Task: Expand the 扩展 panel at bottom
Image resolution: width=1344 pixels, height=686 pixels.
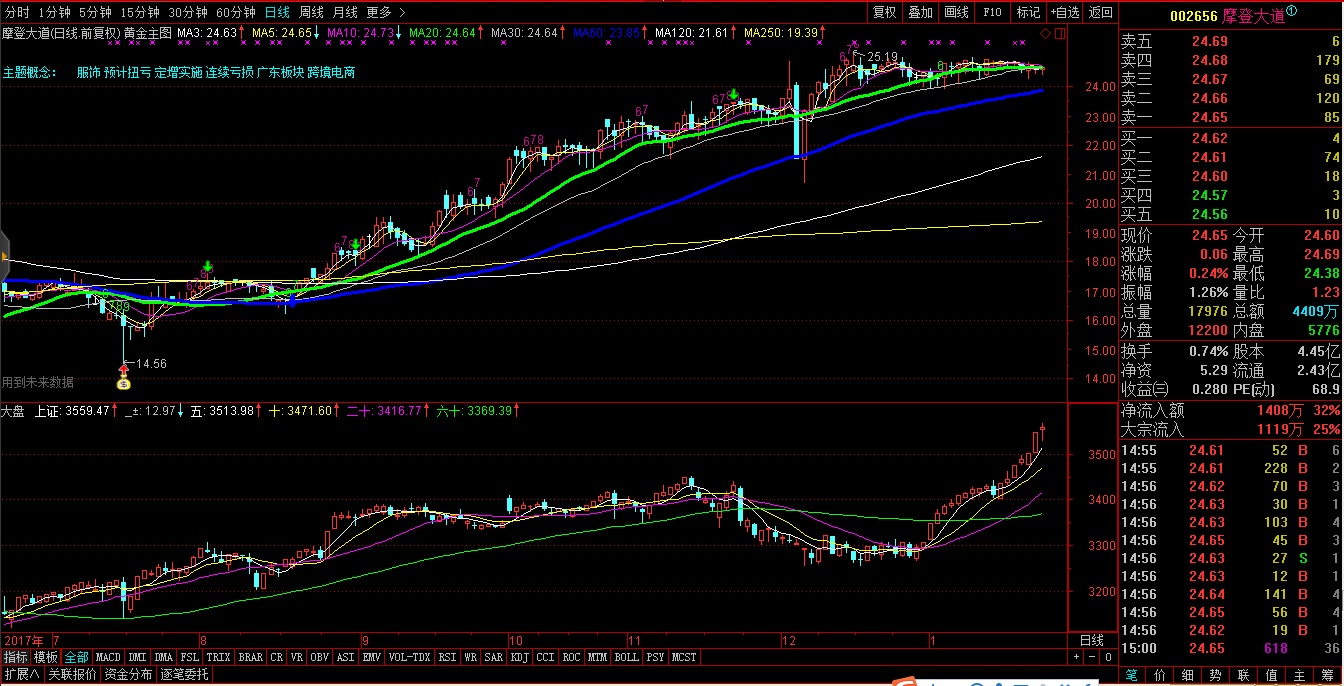Action: coord(21,674)
